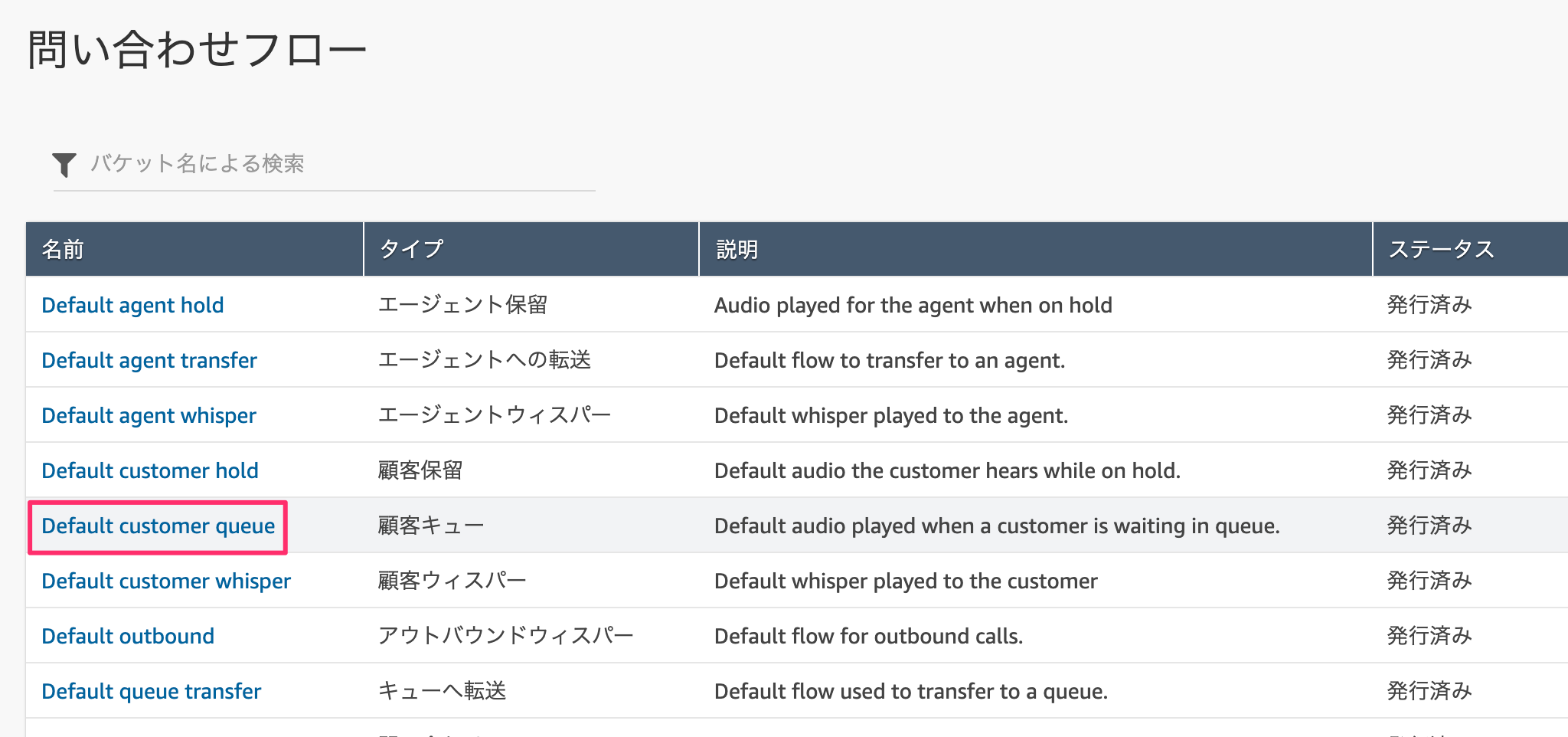Open Default agent transfer flow
Viewport: 1568px width, 737px height.
(149, 360)
